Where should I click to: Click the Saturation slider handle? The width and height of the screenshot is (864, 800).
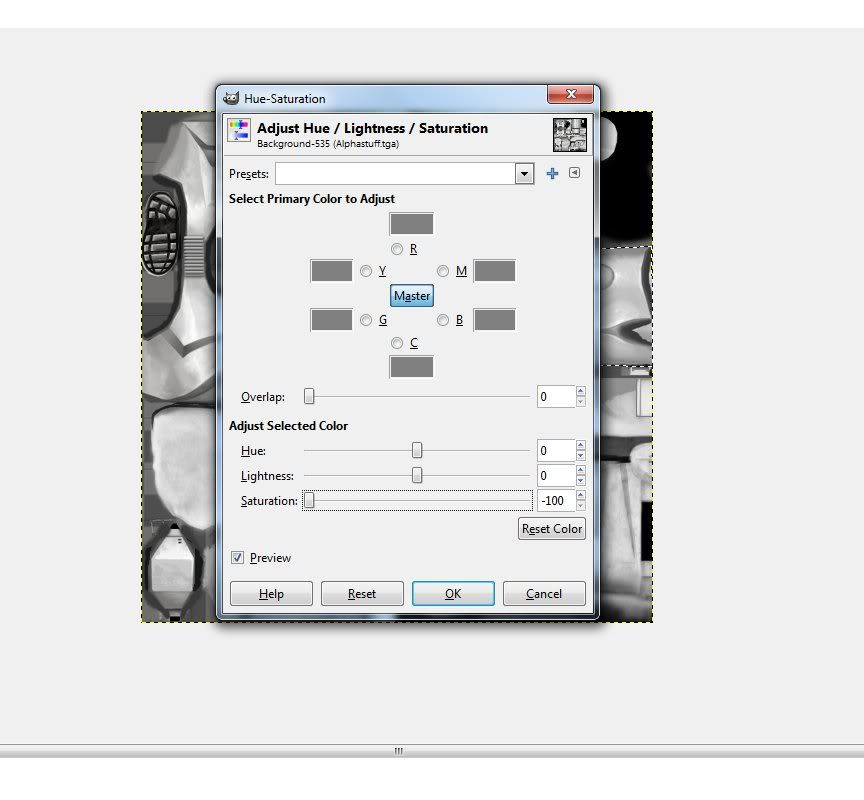click(309, 500)
